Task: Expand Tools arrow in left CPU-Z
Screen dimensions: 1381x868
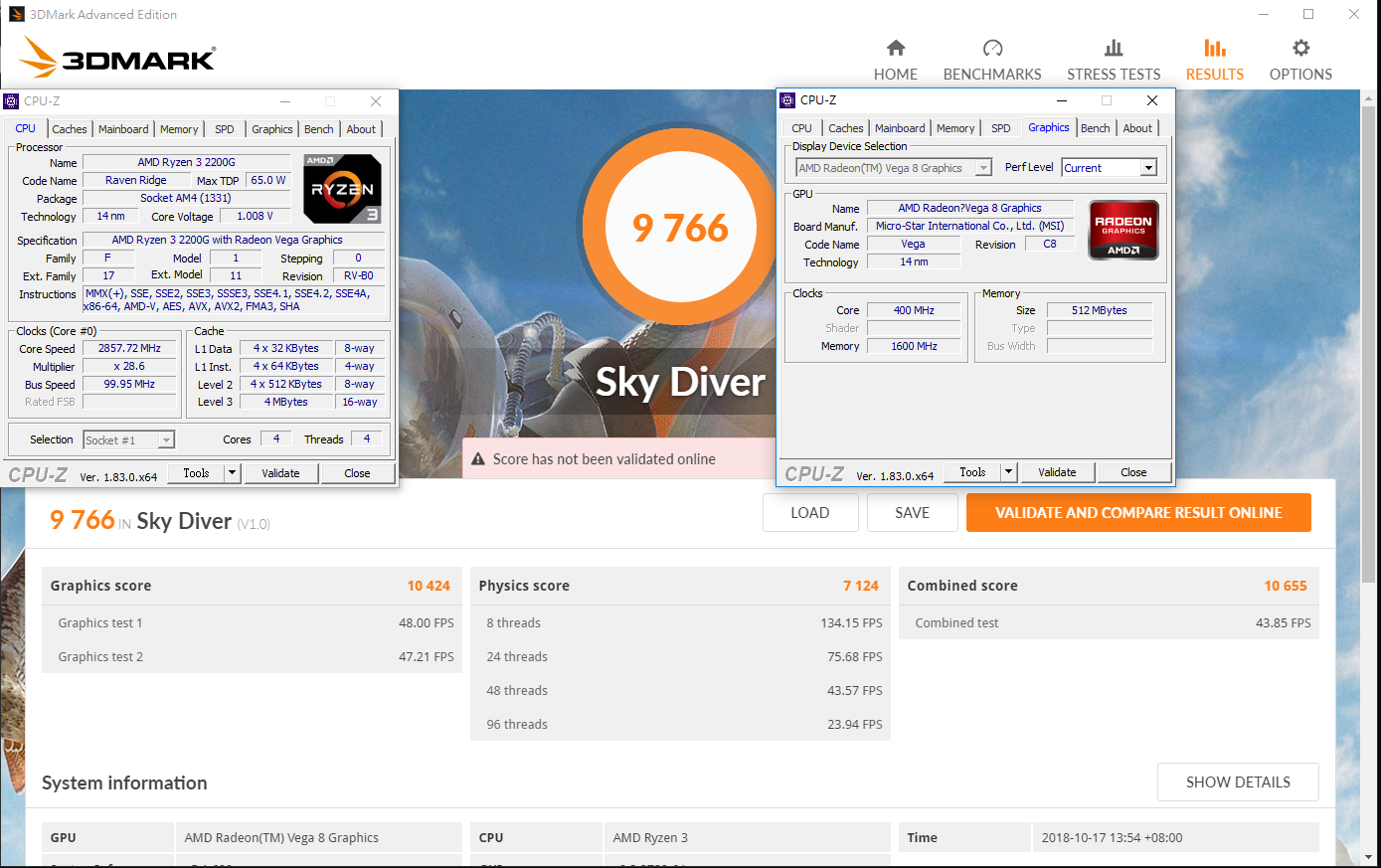Action: click(233, 473)
